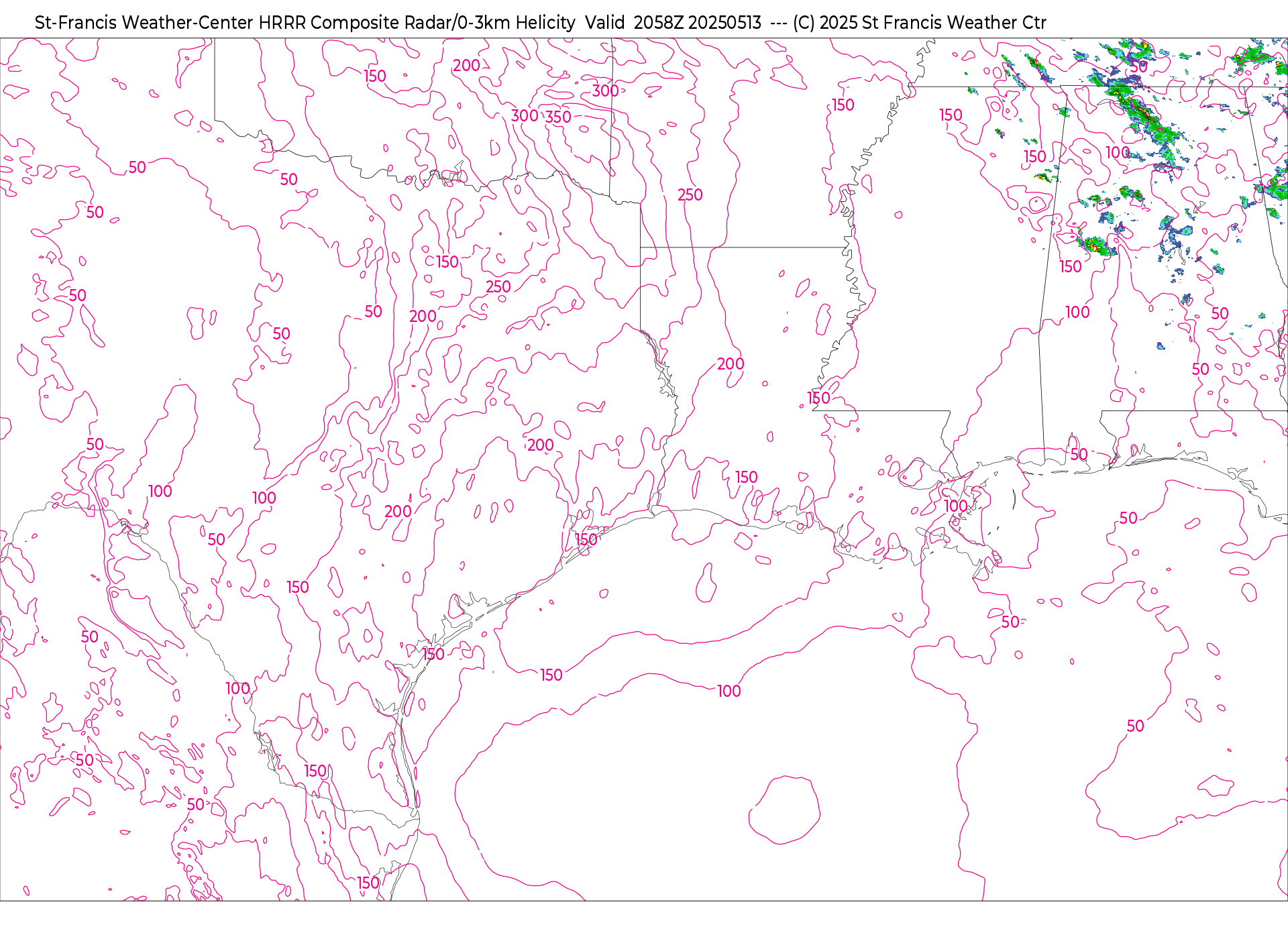Click the "350" helicity contour label

pyautogui.click(x=558, y=117)
